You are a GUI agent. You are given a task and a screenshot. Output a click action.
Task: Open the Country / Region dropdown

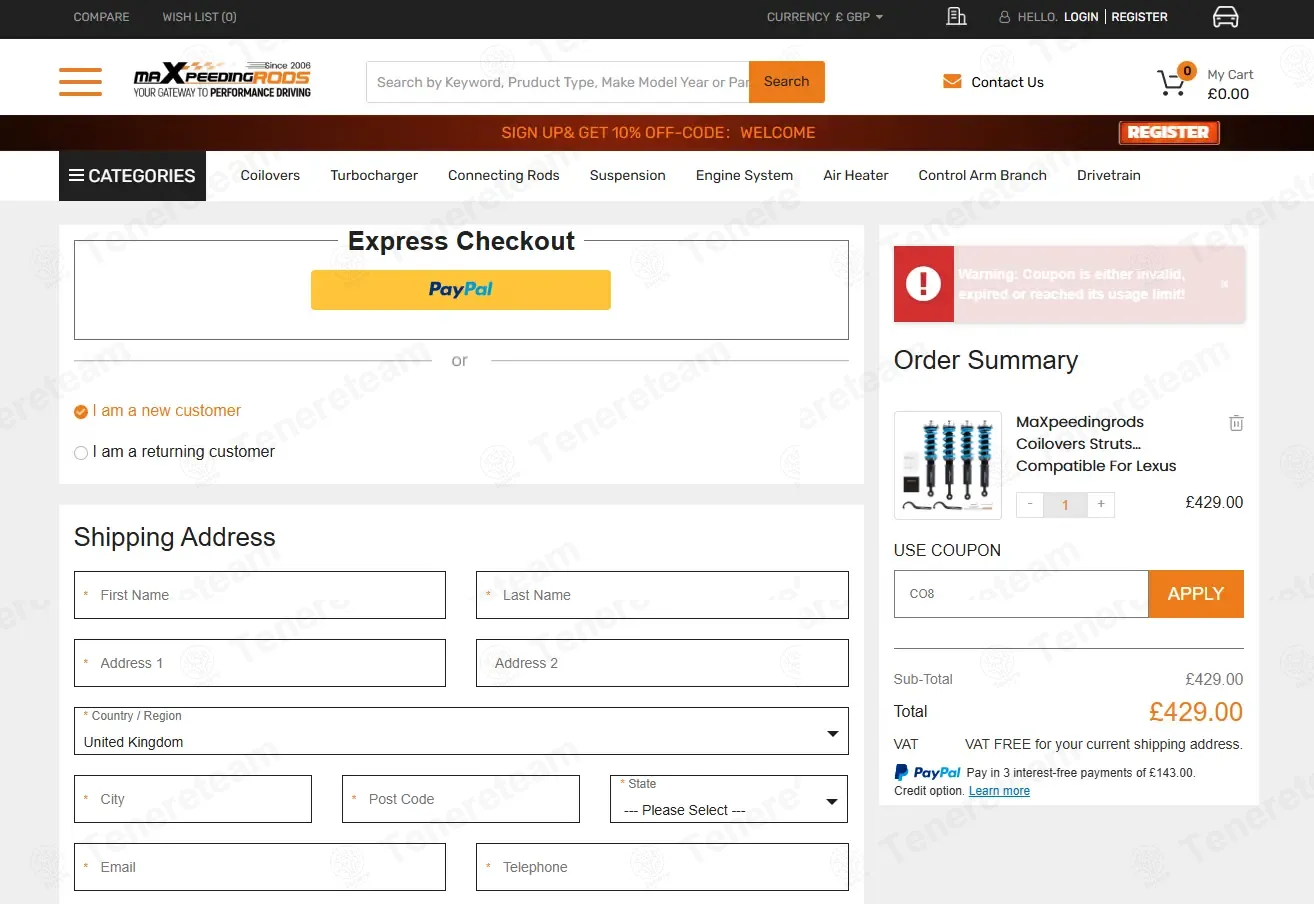[x=461, y=731]
